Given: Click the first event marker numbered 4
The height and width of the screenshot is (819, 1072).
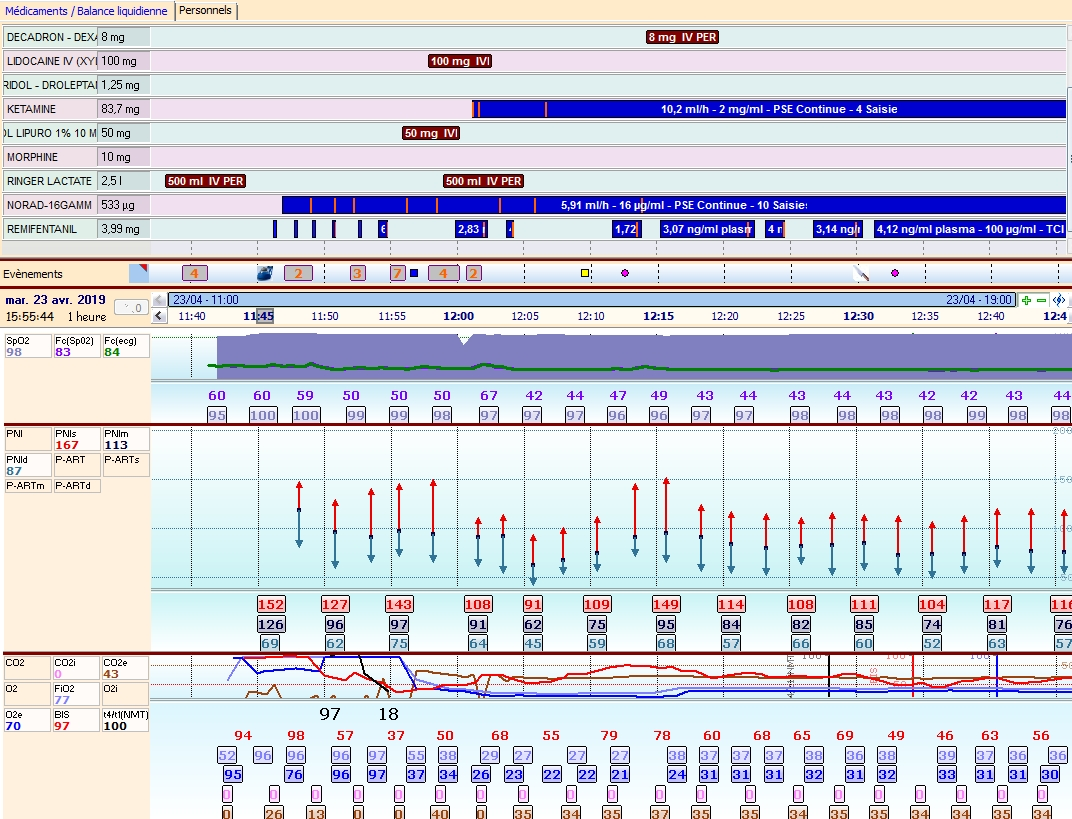Looking at the screenshot, I should (x=195, y=273).
